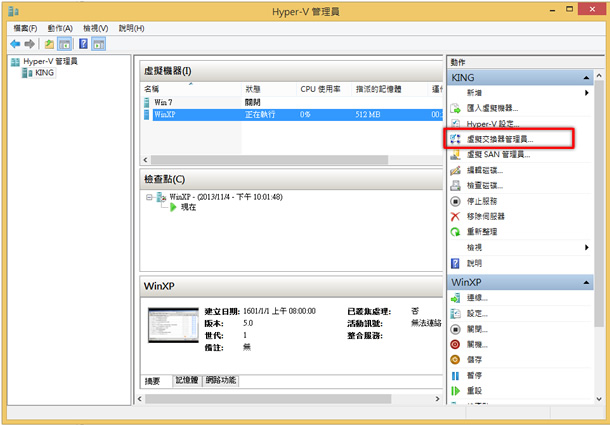Click 關閉 turn off action for WinXP
Image resolution: width=610 pixels, height=425 pixels.
click(x=477, y=329)
